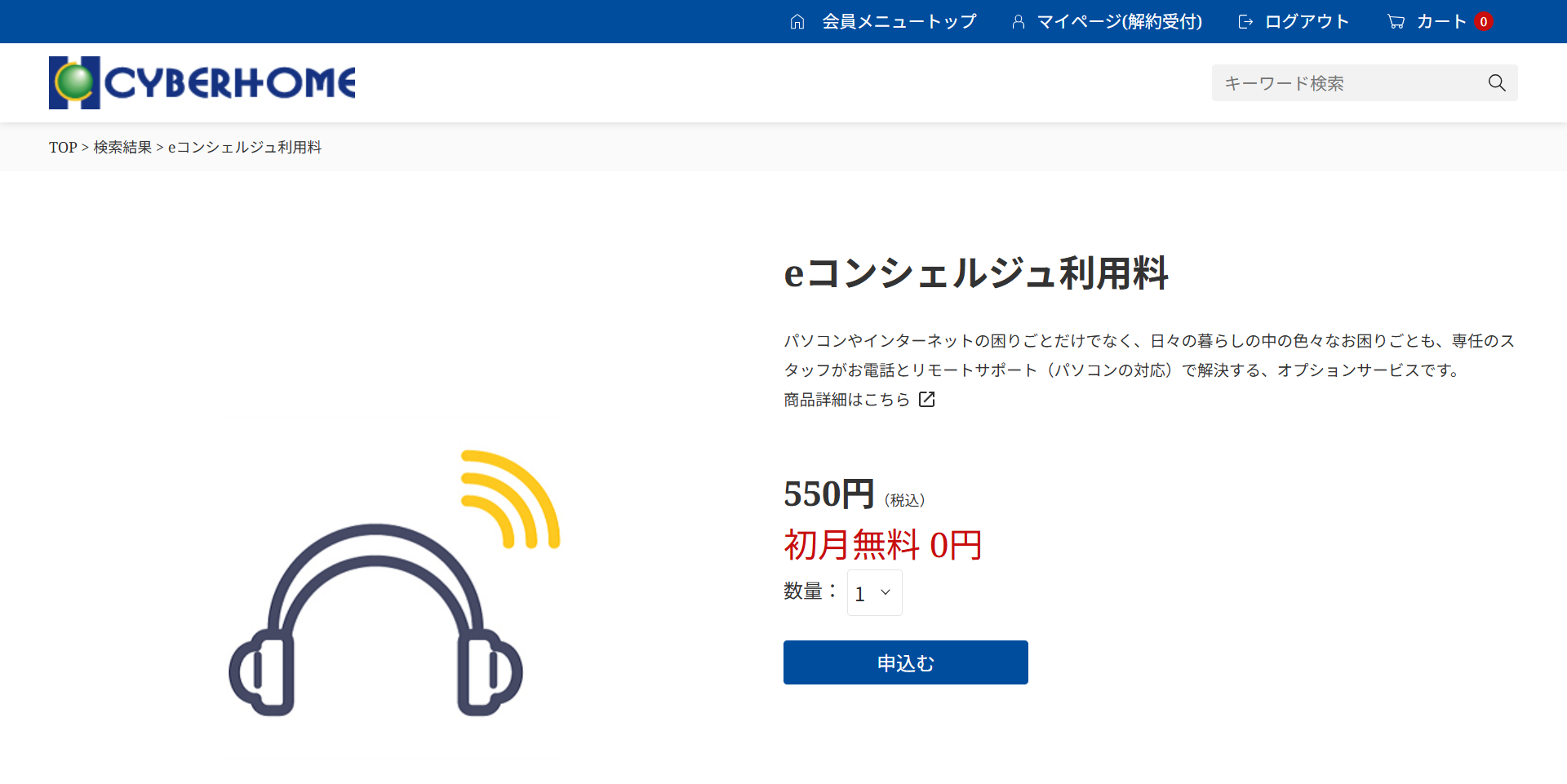Open the 会員メニュートップ text link

click(899, 22)
